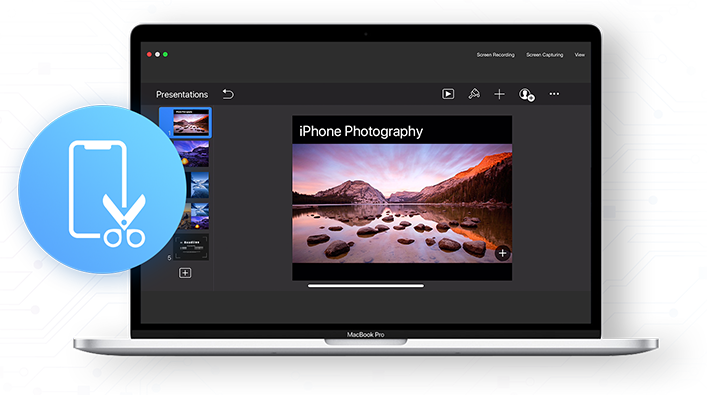Click the plus button on the photo
Screen dimensions: 707x395
pos(502,253)
